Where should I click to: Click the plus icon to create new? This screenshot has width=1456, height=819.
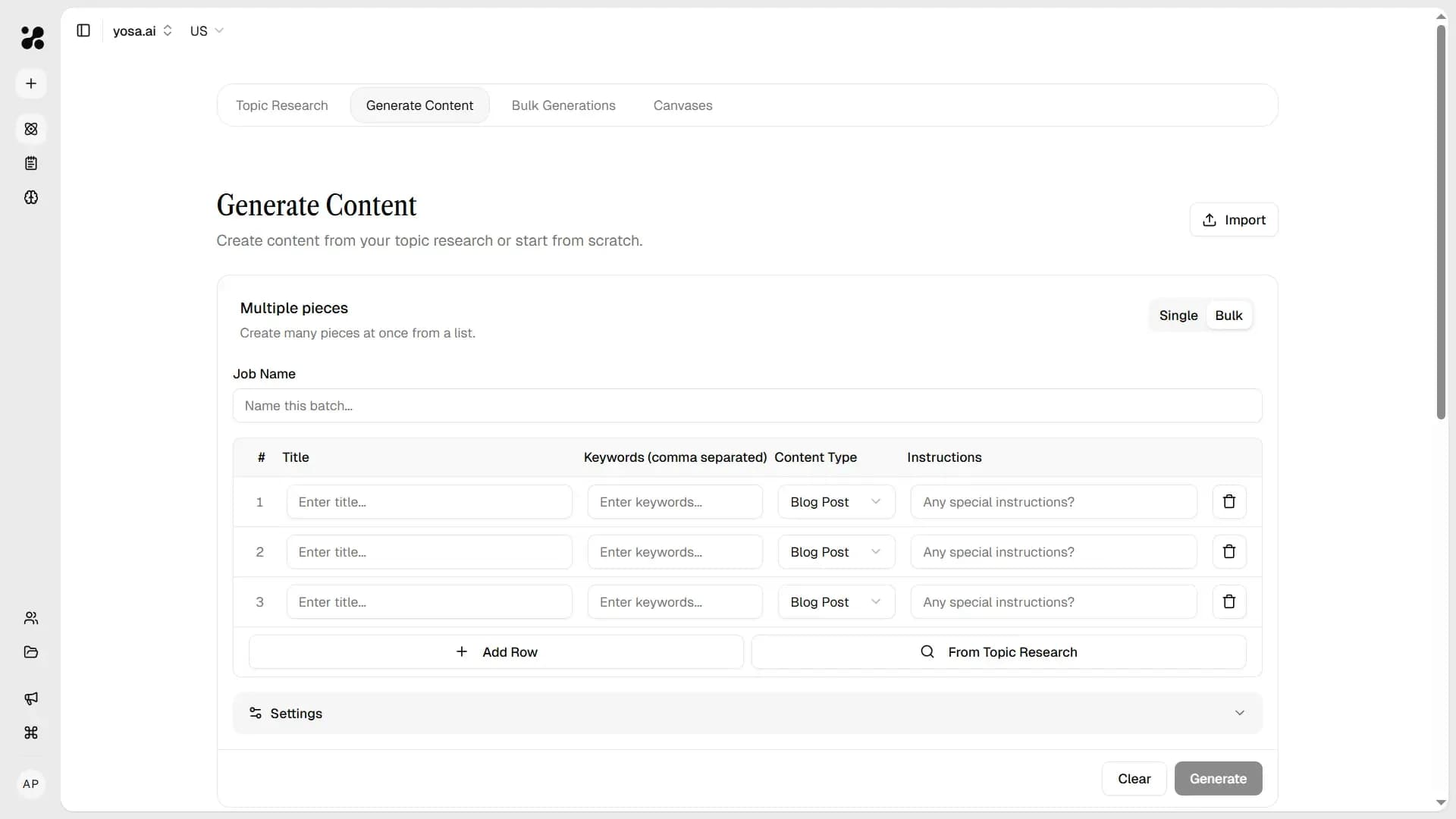30,83
